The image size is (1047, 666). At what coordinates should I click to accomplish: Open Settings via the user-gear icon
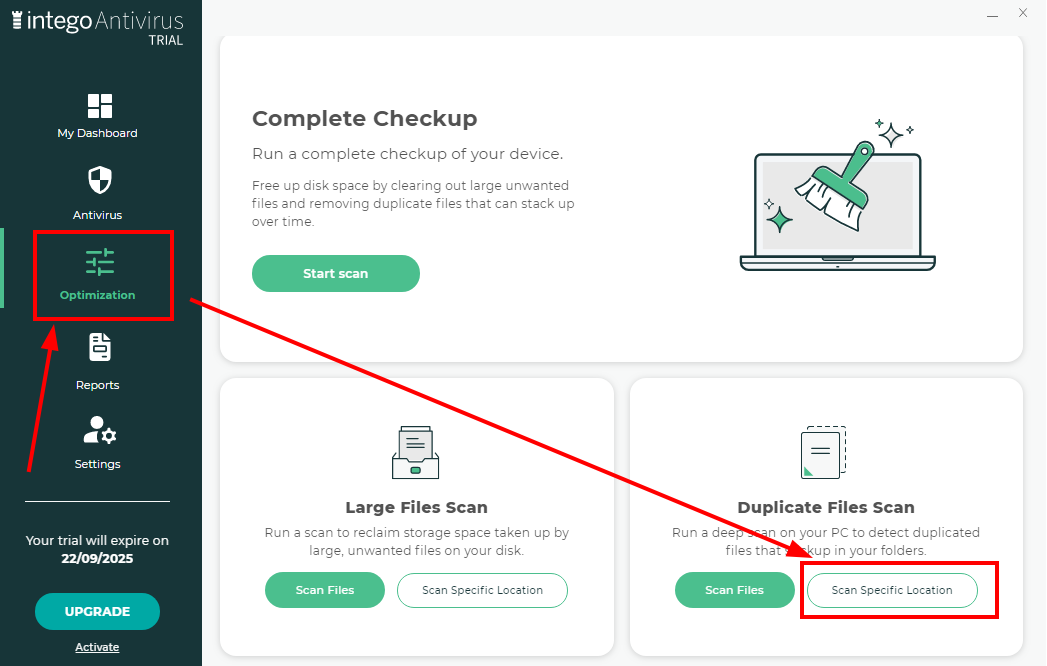pyautogui.click(x=99, y=431)
